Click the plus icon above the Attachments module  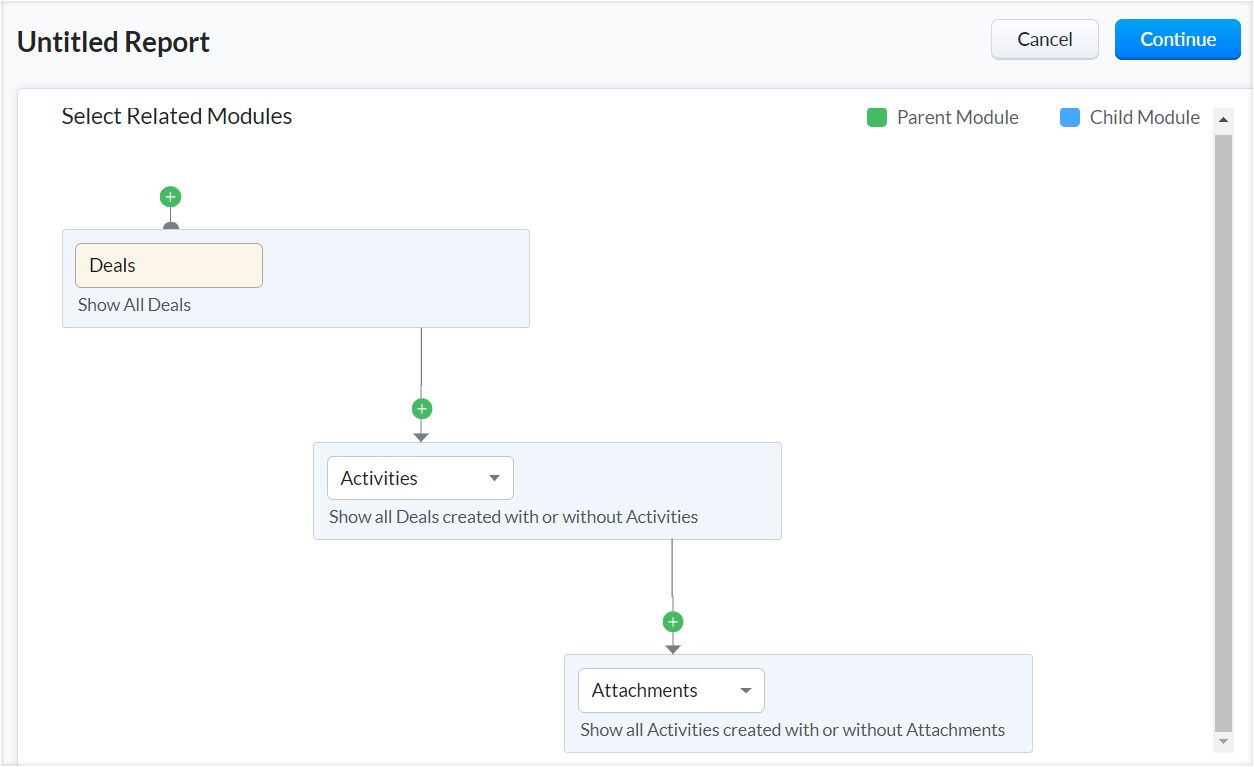pos(672,622)
